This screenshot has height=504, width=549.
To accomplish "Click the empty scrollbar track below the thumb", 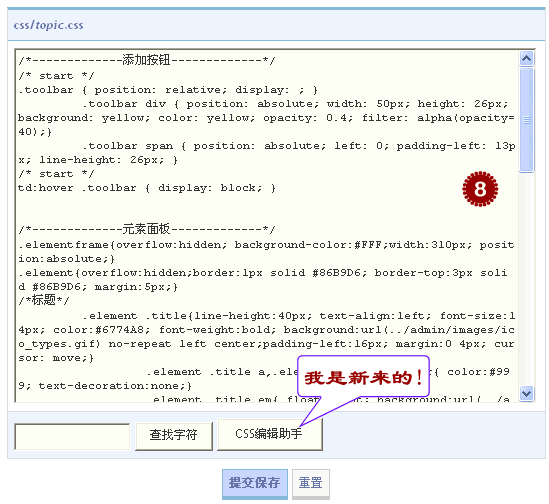I will tap(526, 279).
